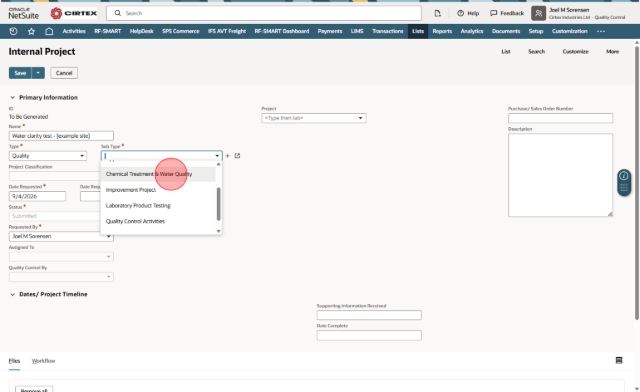Click the Customize link

pos(575,51)
